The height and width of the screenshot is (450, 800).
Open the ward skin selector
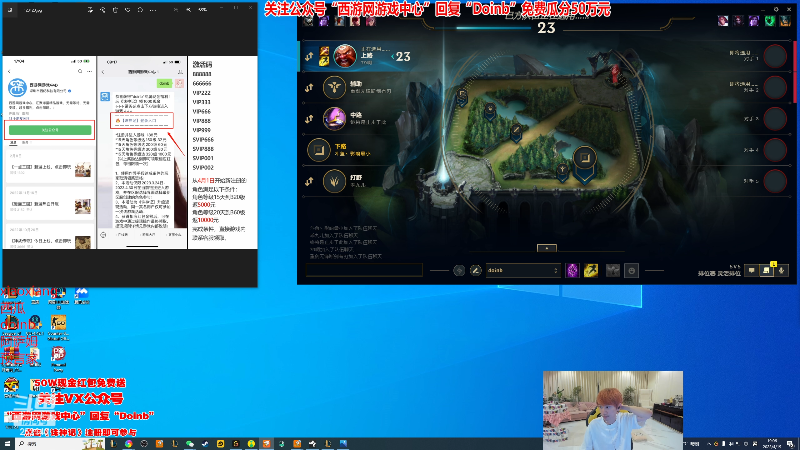point(613,270)
